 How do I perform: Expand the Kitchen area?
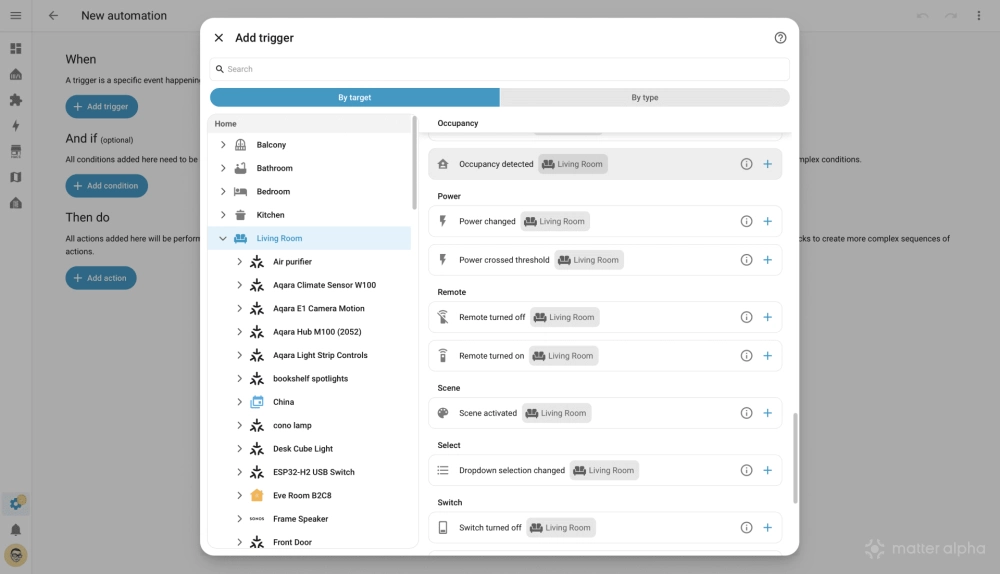(223, 215)
